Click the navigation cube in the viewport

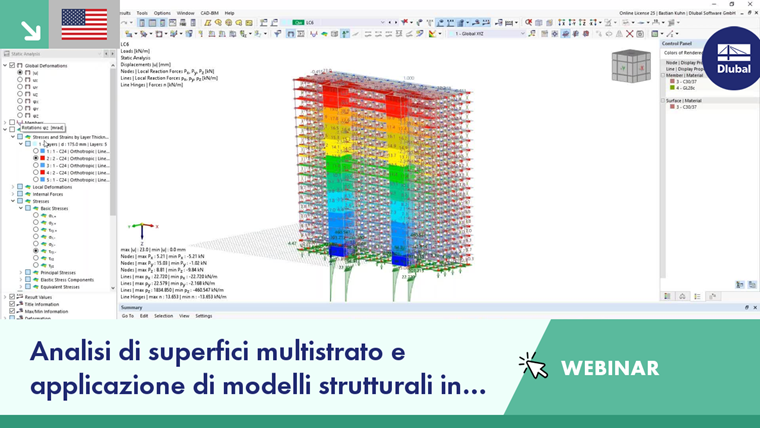point(631,66)
